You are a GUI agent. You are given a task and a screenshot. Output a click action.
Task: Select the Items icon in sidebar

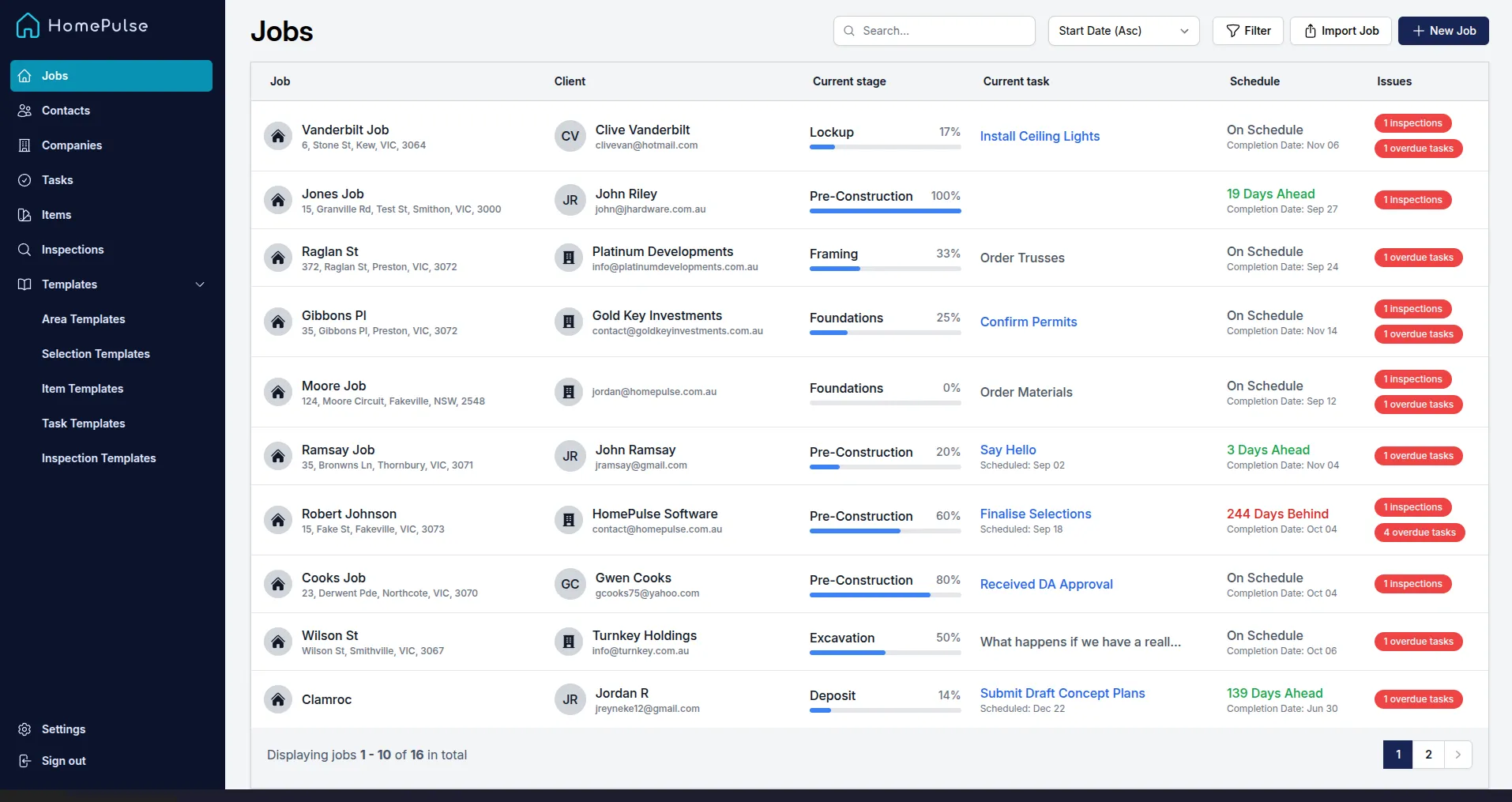point(24,215)
